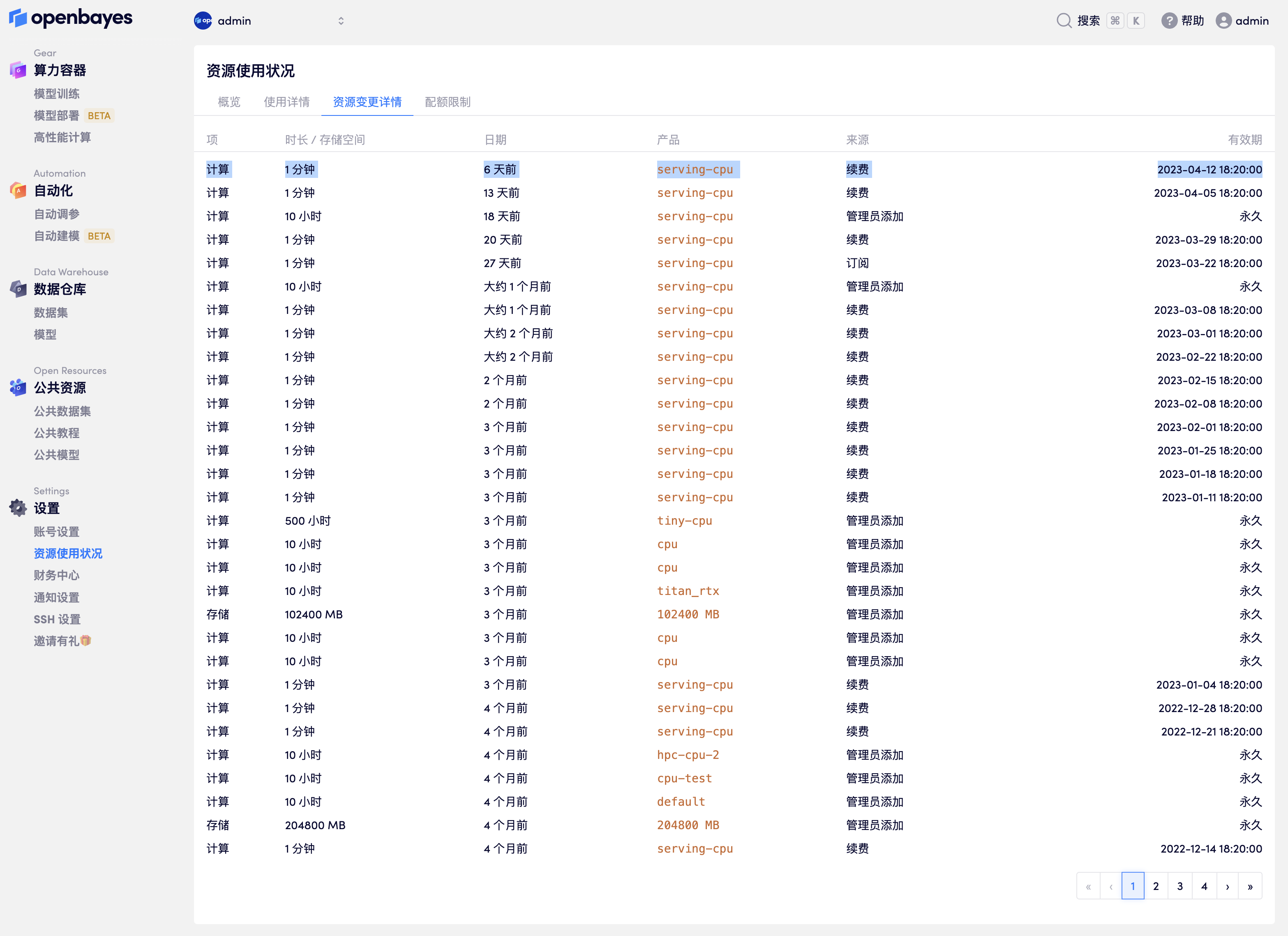Viewport: 1288px width, 936px height.
Task: Click the search magnifier icon
Action: click(x=1064, y=21)
